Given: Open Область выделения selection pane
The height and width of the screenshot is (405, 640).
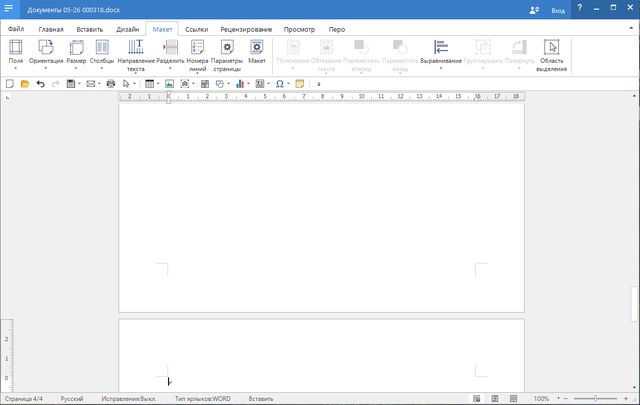Looking at the screenshot, I should tap(551, 54).
